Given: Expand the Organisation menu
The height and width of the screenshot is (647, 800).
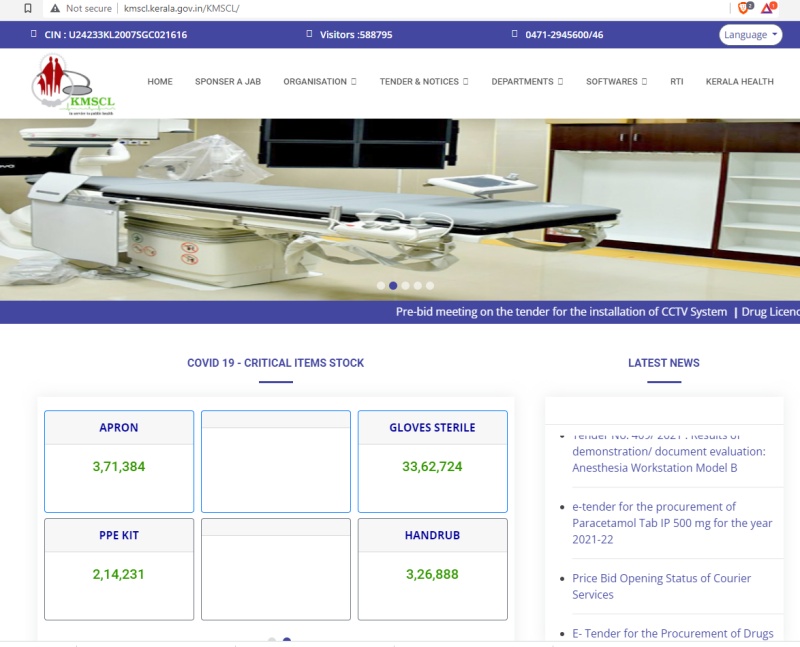Looking at the screenshot, I should tap(319, 82).
